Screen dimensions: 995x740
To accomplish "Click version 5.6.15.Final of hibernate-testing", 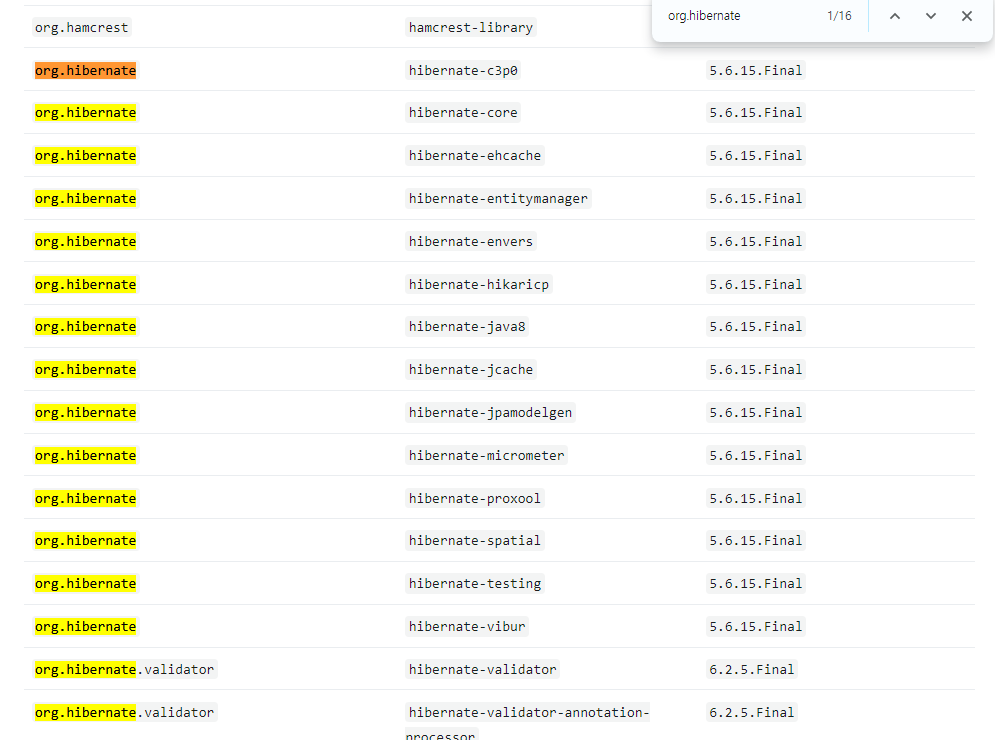I will coord(756,583).
